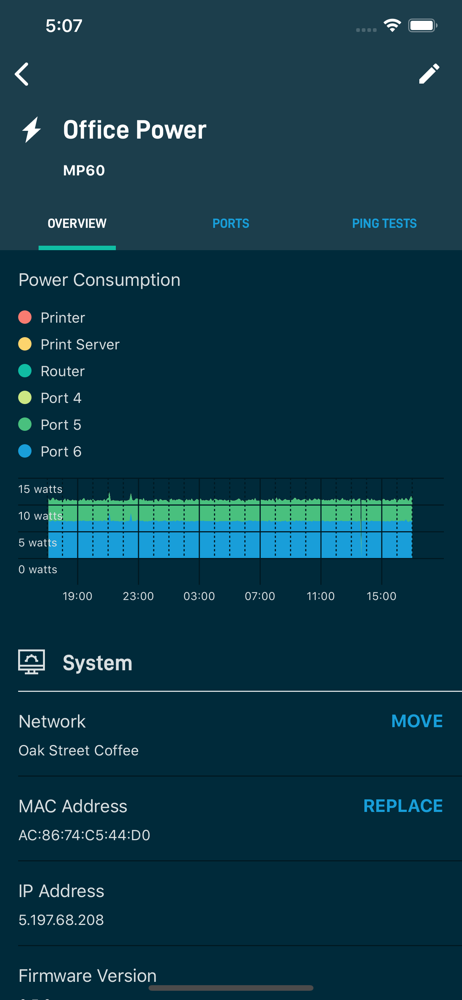Select the Overview tab
This screenshot has height=1000, width=462.
coord(77,224)
